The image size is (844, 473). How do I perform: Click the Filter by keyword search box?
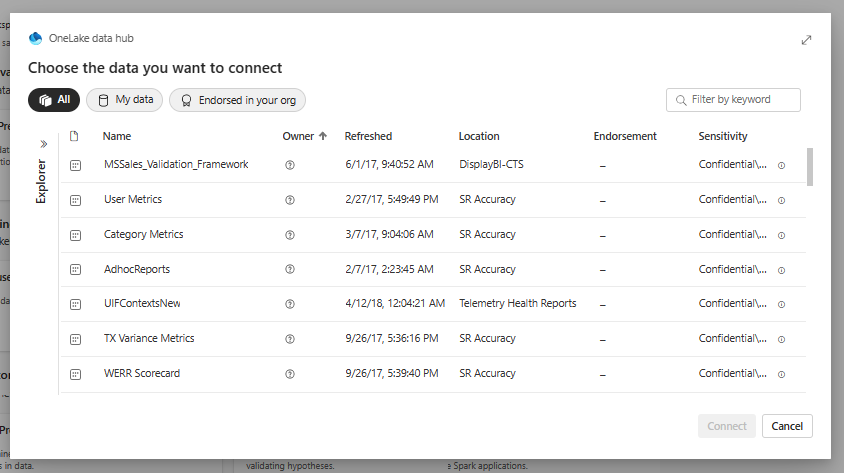733,100
